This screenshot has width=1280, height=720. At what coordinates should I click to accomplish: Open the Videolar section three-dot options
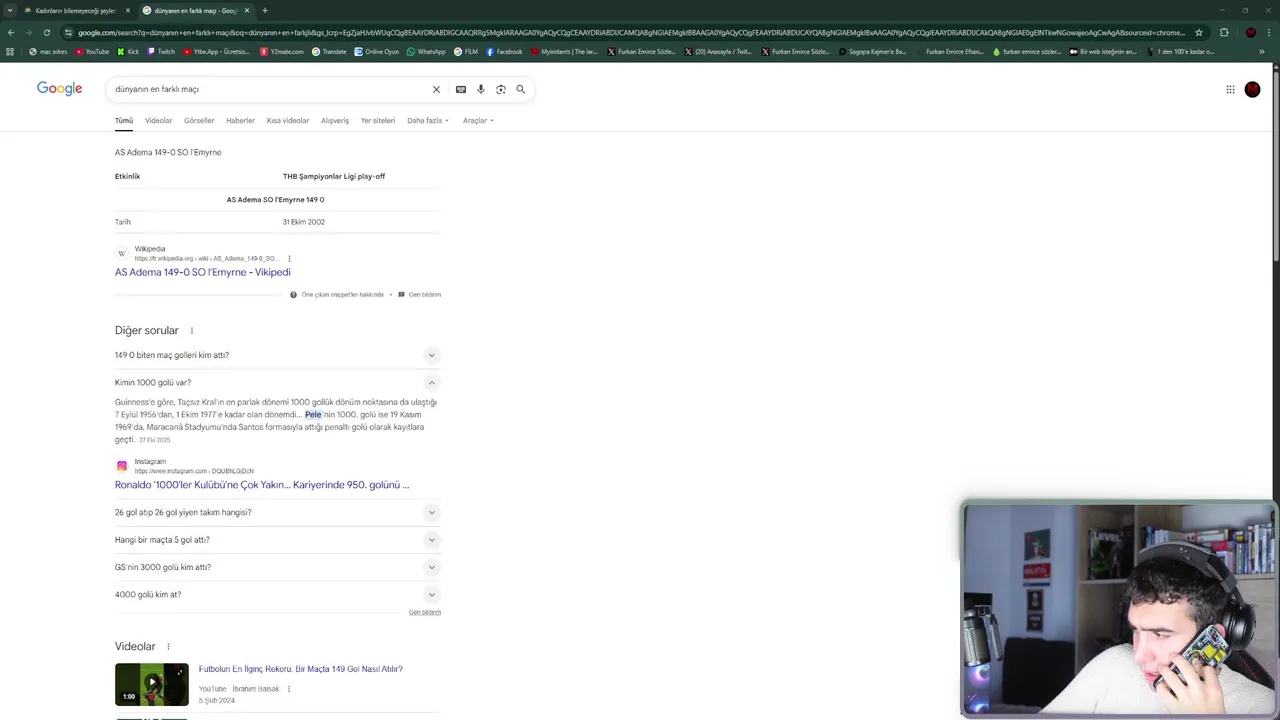[x=168, y=647]
